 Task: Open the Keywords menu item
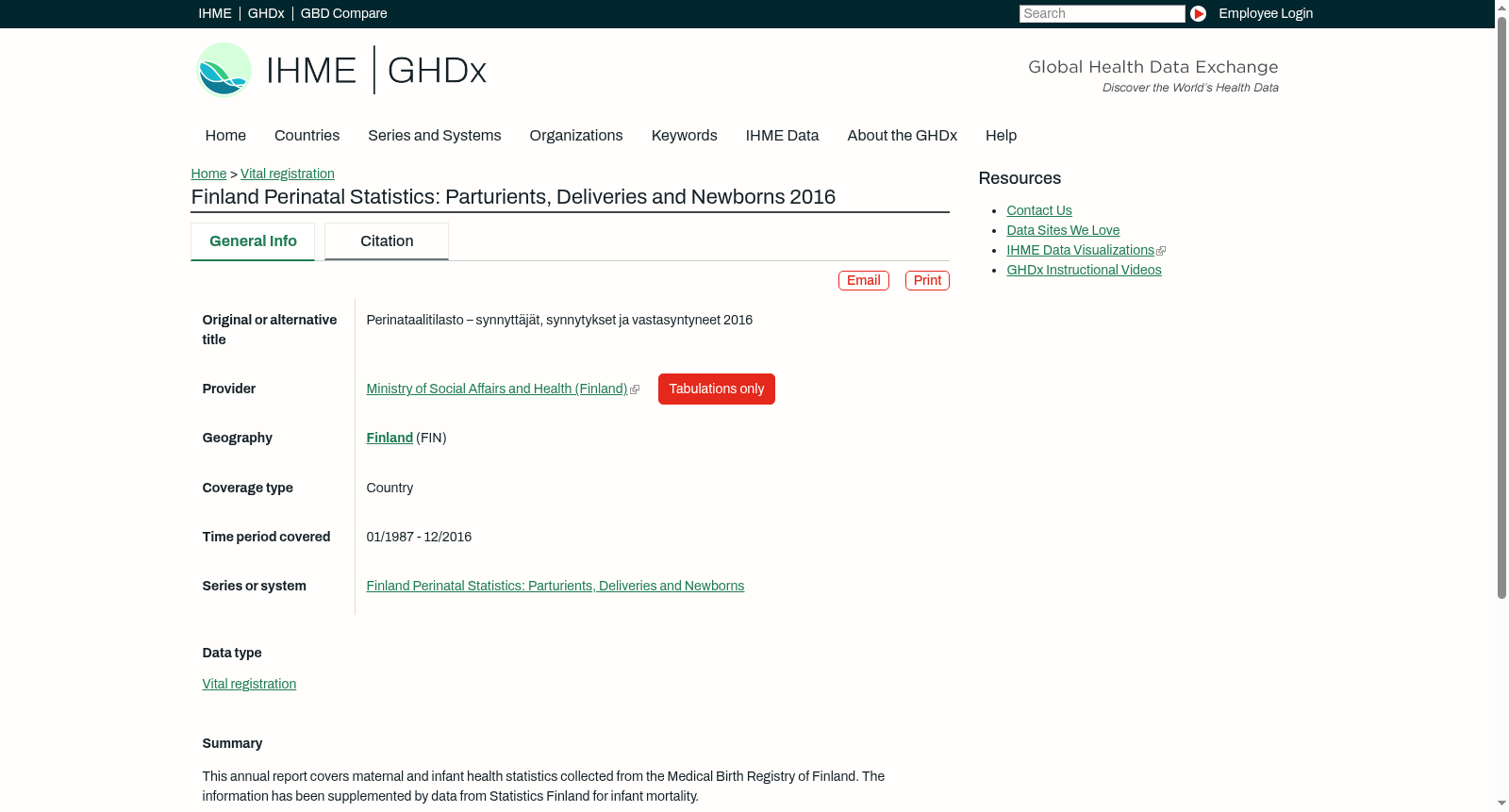click(685, 136)
